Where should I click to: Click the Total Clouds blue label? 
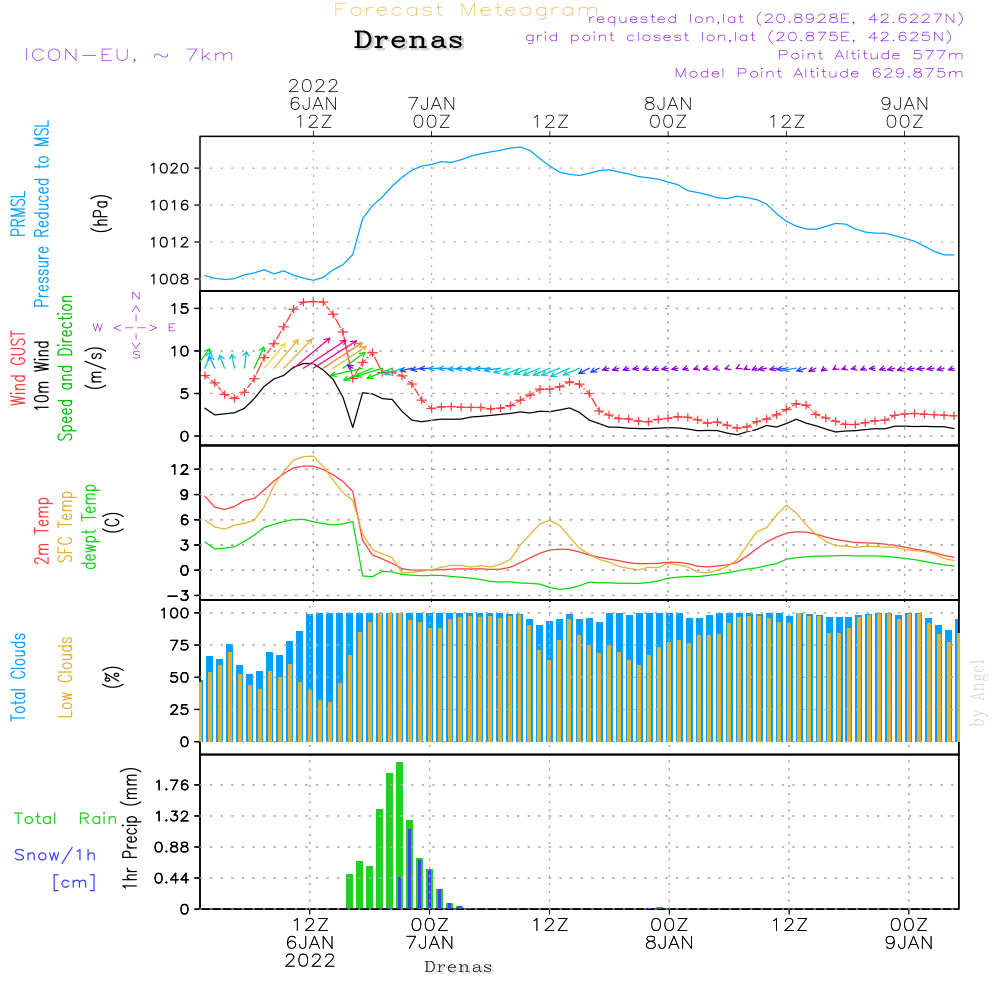pyautogui.click(x=17, y=676)
